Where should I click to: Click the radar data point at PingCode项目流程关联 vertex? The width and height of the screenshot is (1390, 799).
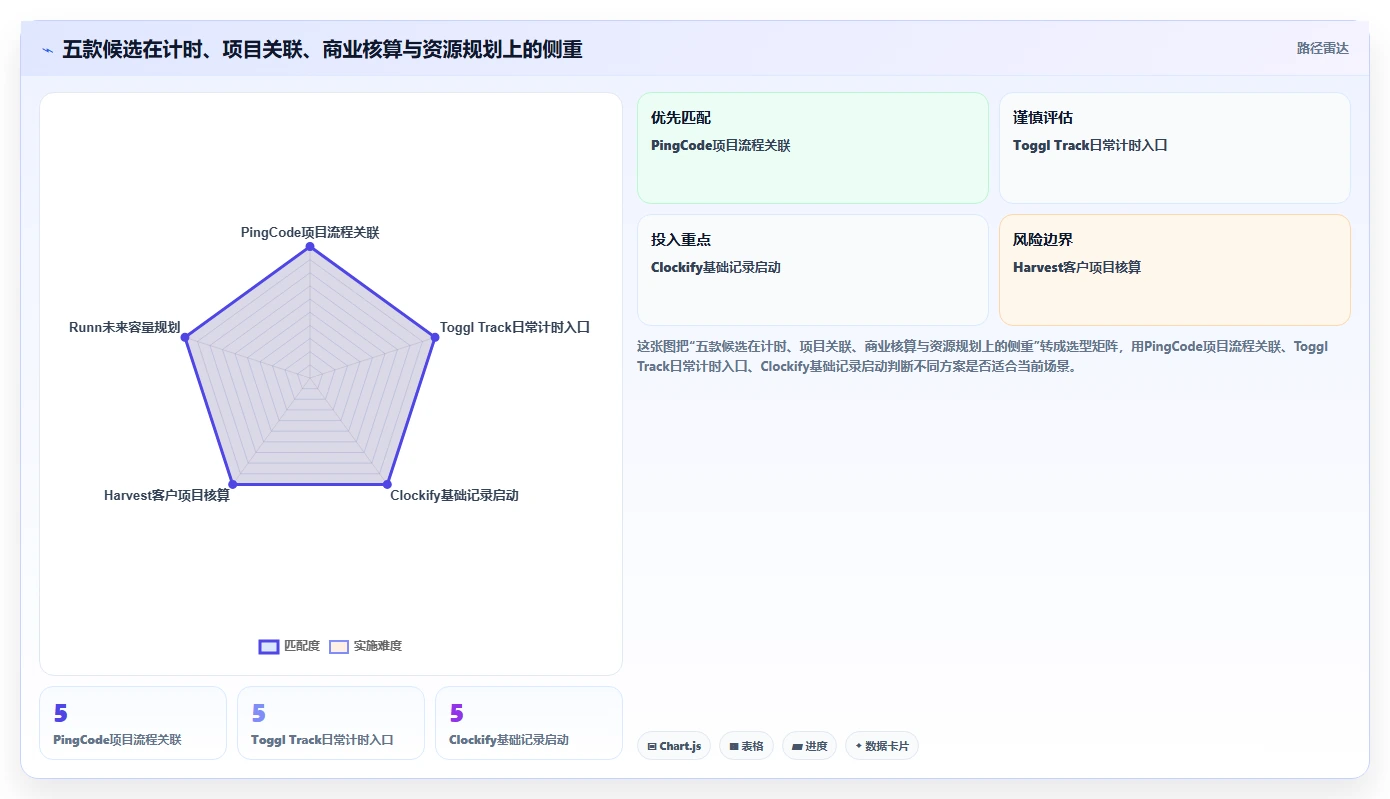(310, 246)
